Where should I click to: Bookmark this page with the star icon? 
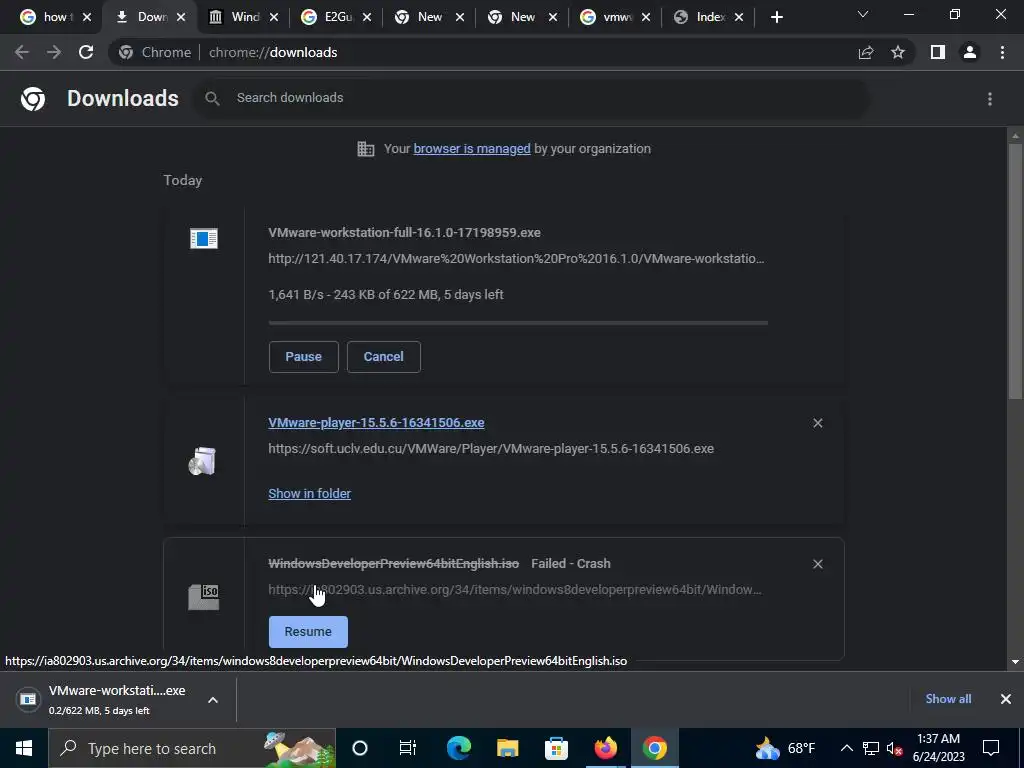(x=898, y=52)
